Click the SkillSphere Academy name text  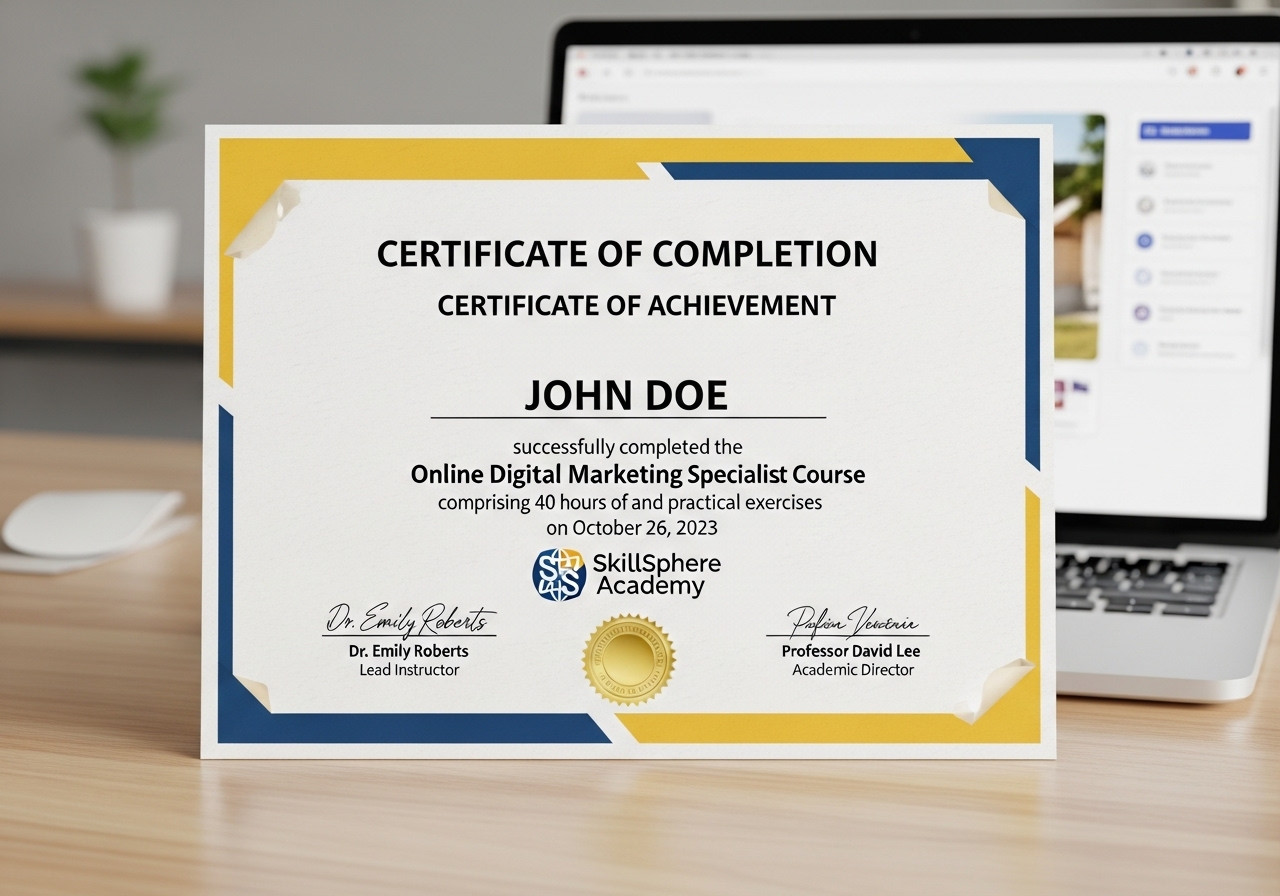(656, 574)
